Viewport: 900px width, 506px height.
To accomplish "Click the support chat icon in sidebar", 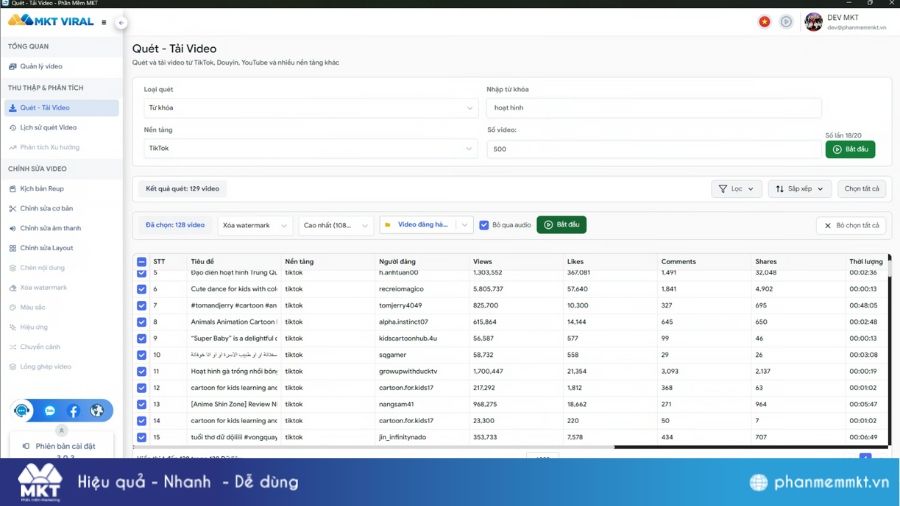I will tap(22, 410).
